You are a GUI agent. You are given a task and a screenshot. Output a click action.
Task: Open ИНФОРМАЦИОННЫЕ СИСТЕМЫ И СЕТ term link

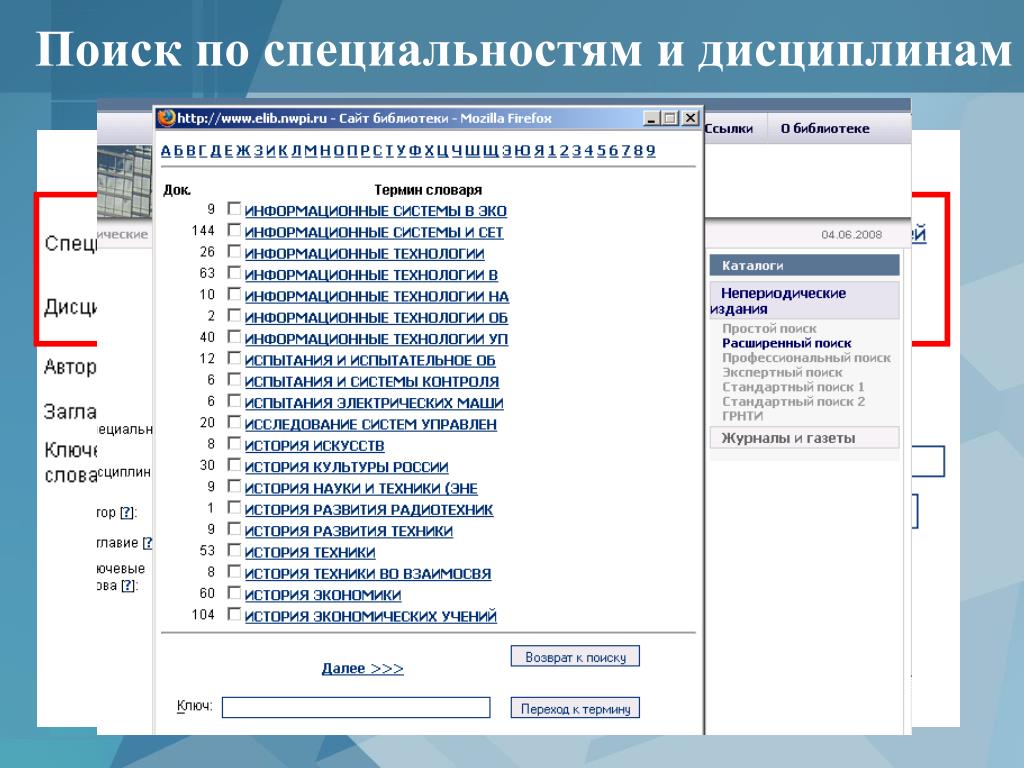coord(374,232)
